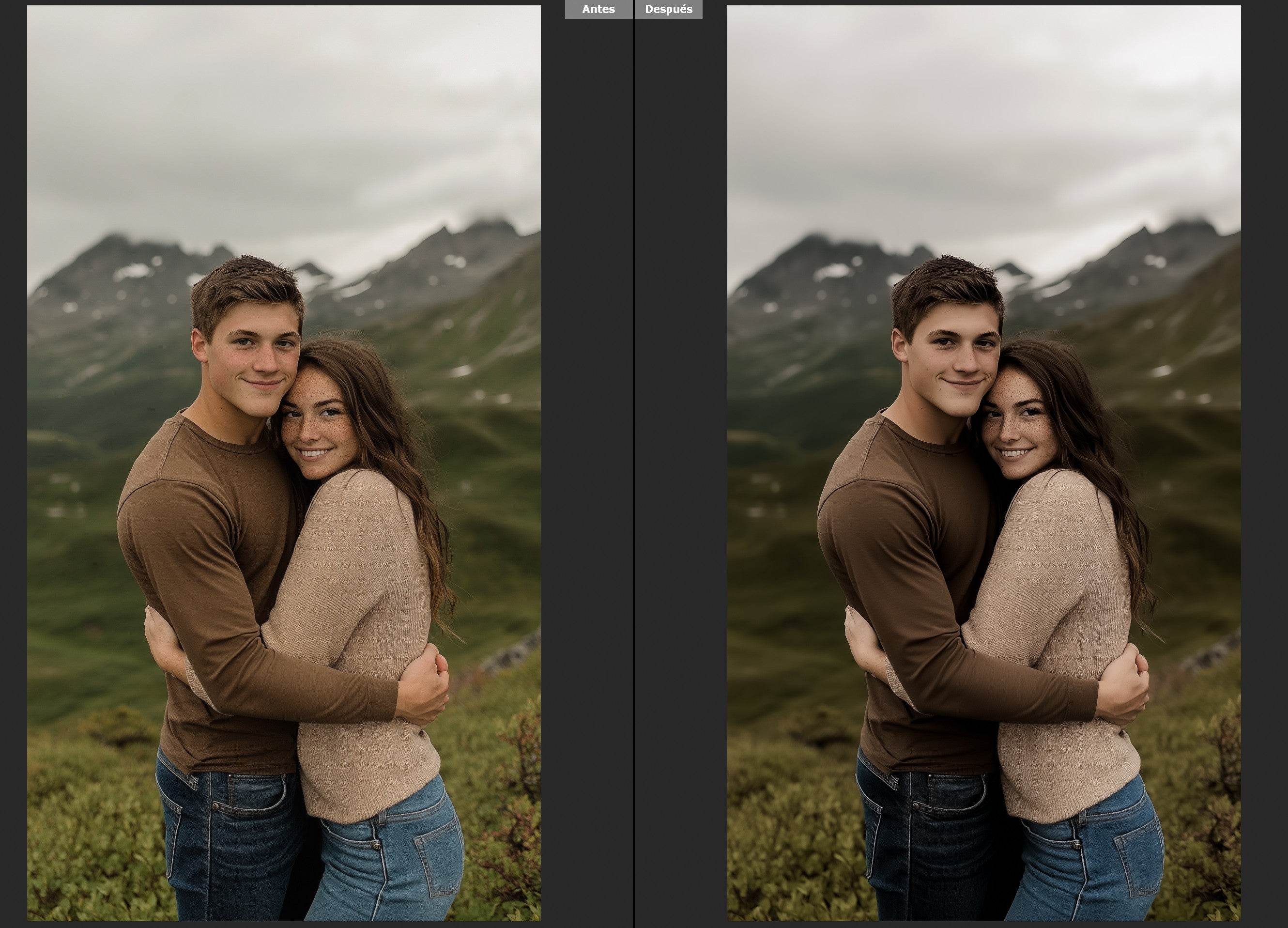Click the vertical divider between both previews
Viewport: 1288px width, 928px height.
(x=633, y=454)
